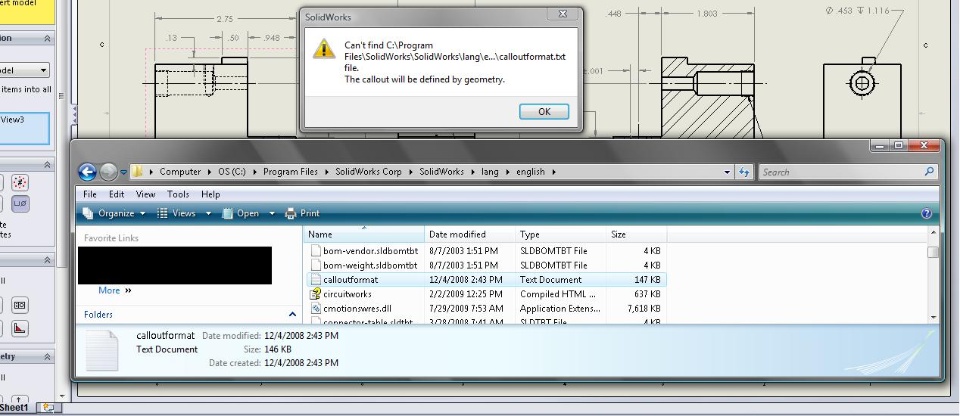Sort by the Name column header
Viewport: 960px width, 416px height.
364,234
